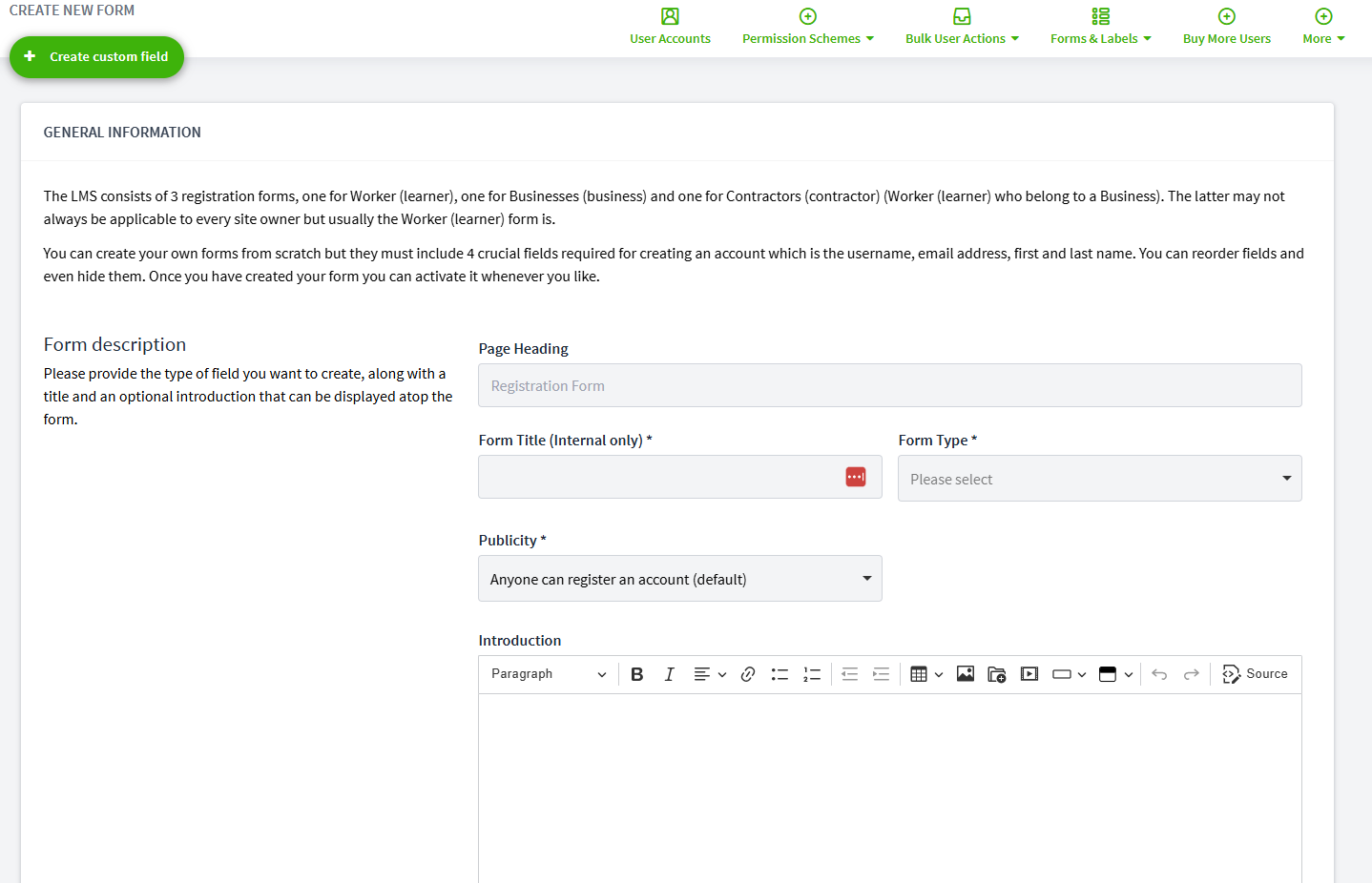Click the bold formatting icon
The height and width of the screenshot is (883, 1372).
click(637, 674)
